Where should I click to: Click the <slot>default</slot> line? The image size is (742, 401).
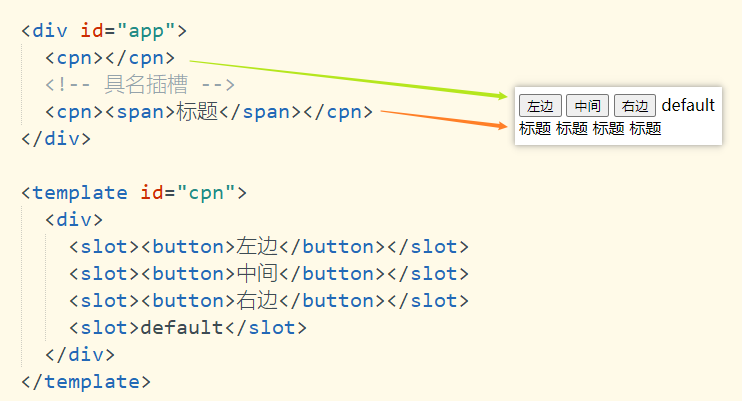pos(188,328)
